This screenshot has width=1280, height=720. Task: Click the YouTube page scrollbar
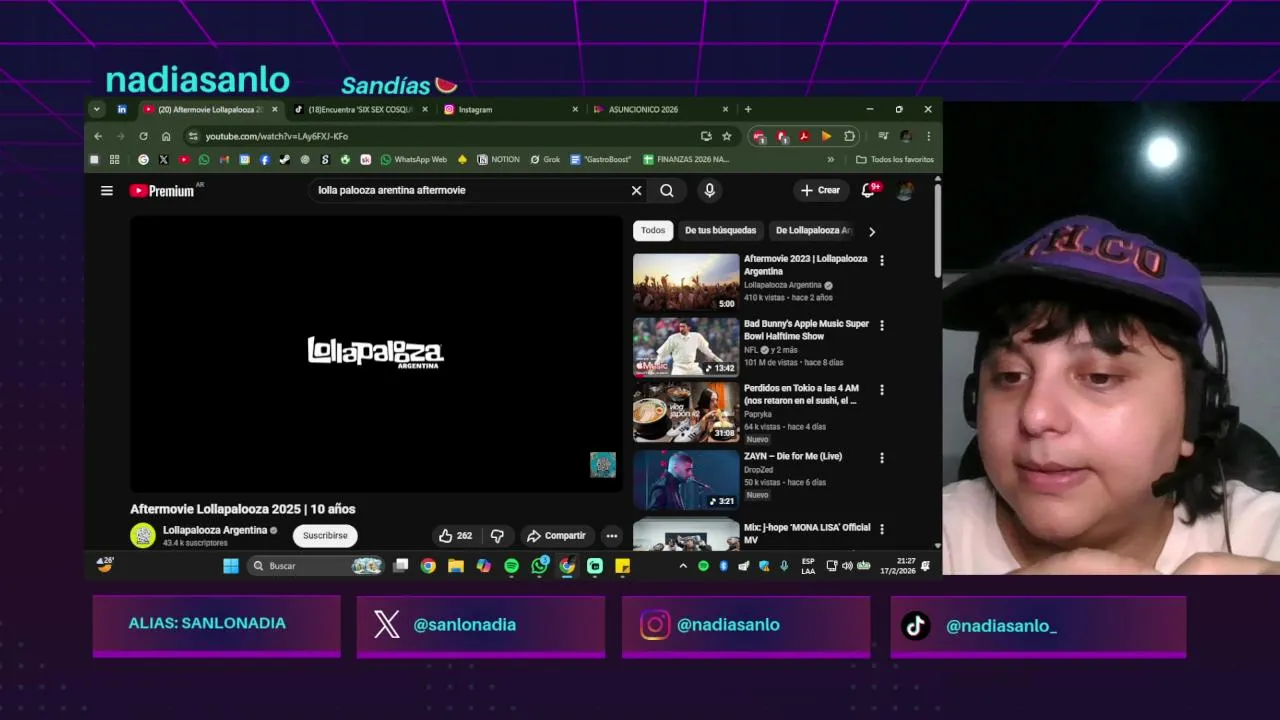click(937, 230)
